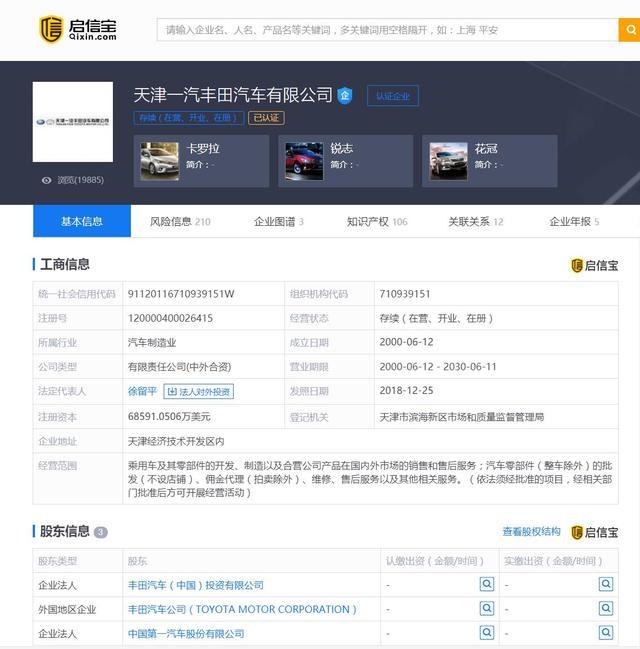This screenshot has width=640, height=649.
Task: Click the company logo thumbnail image
Action: tap(73, 122)
